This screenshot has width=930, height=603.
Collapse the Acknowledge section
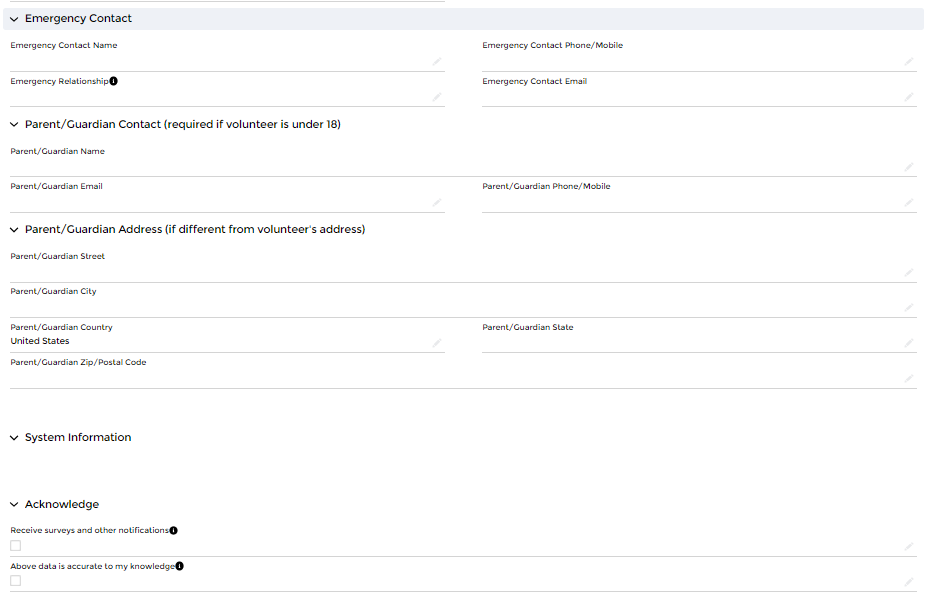coord(14,505)
